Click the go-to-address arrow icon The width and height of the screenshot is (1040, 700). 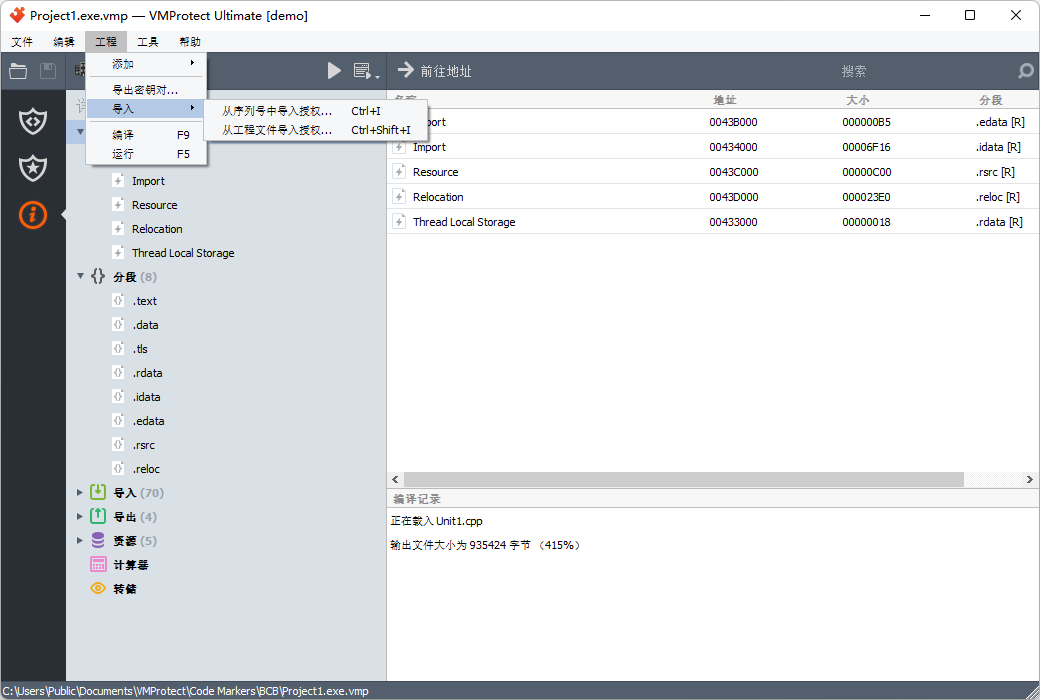point(405,70)
